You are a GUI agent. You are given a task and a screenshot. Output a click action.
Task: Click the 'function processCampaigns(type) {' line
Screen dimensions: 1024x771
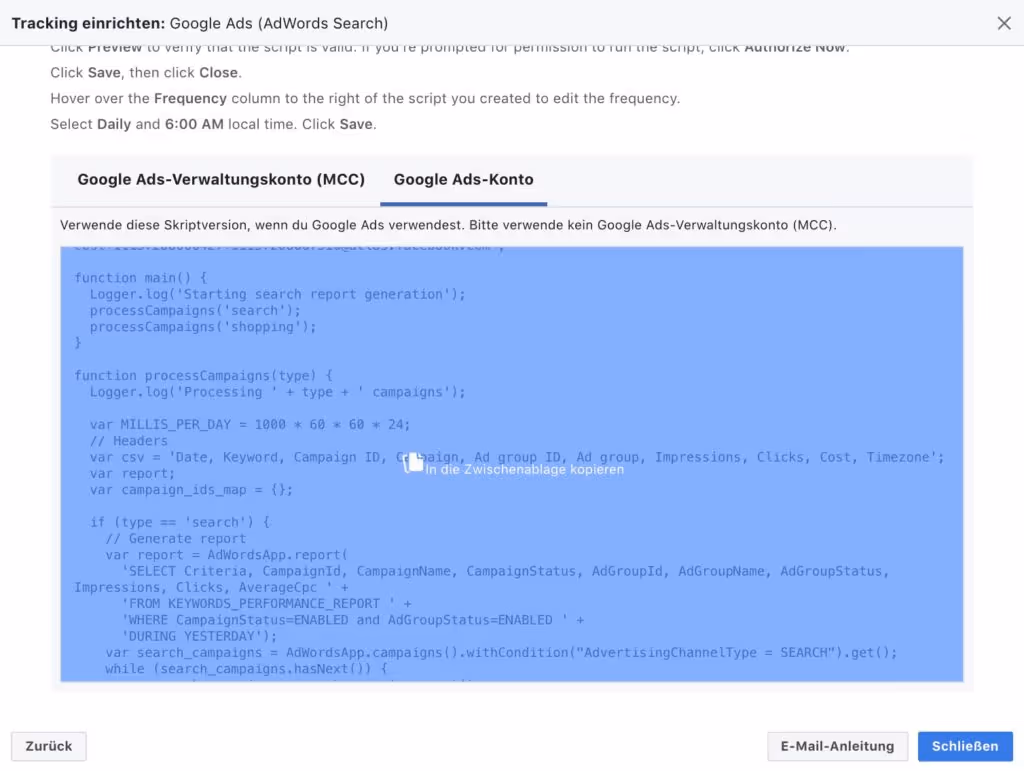point(203,376)
